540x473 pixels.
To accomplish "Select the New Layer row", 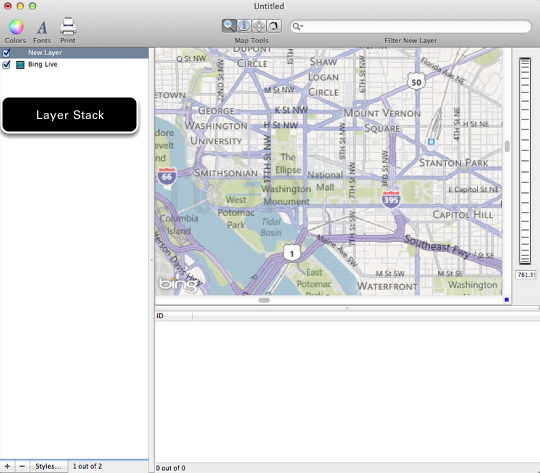I will tap(74, 53).
